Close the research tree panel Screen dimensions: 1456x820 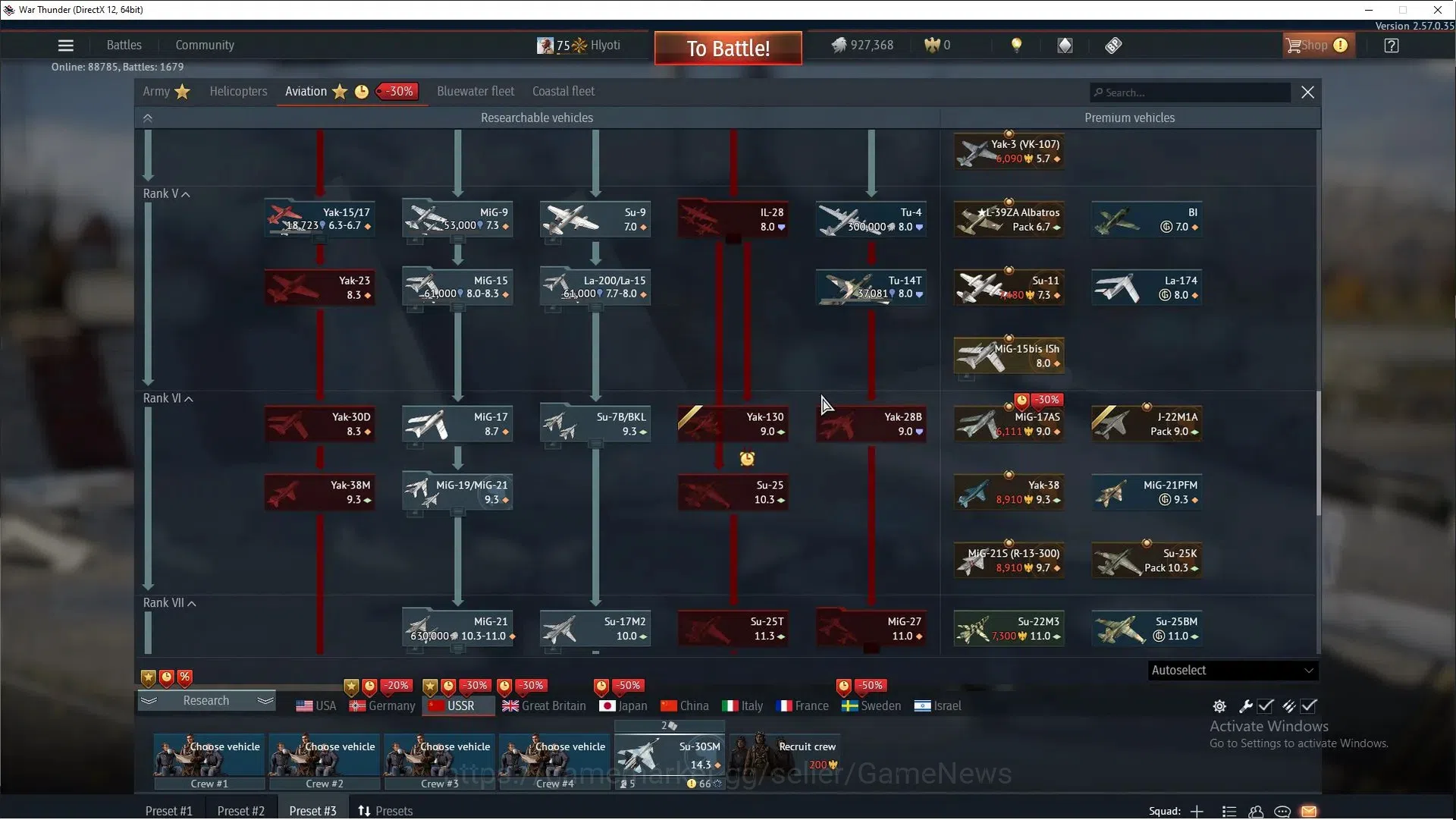pyautogui.click(x=1307, y=93)
